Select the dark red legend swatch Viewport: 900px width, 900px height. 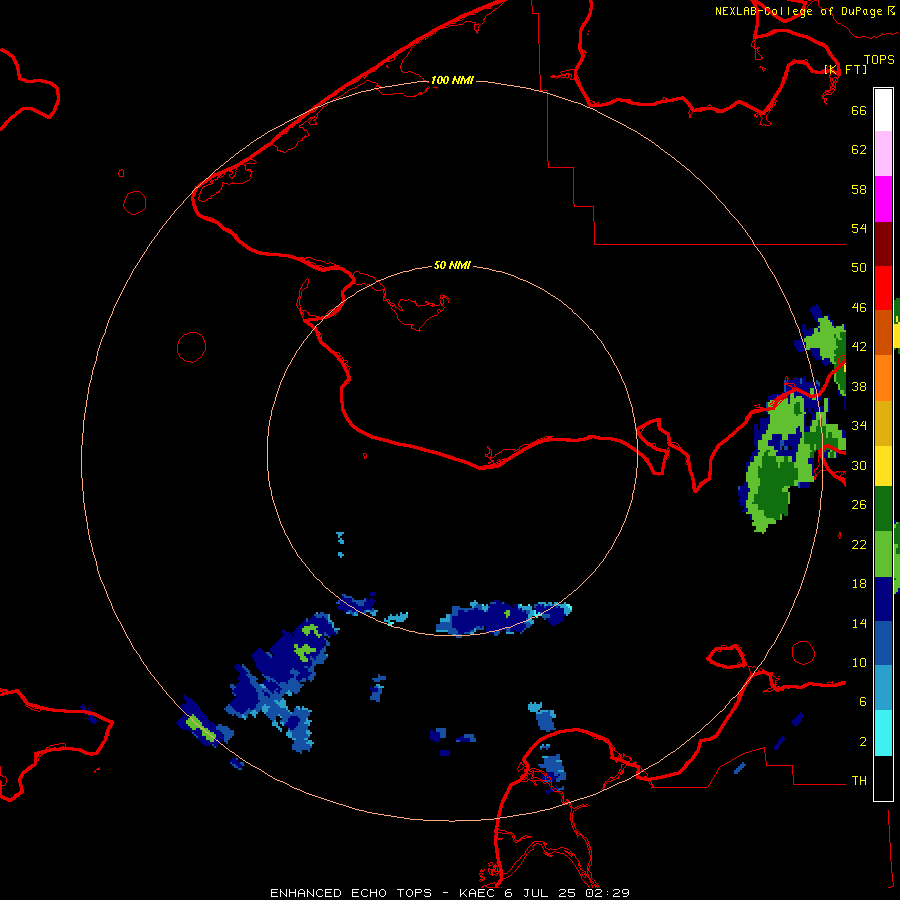[883, 244]
